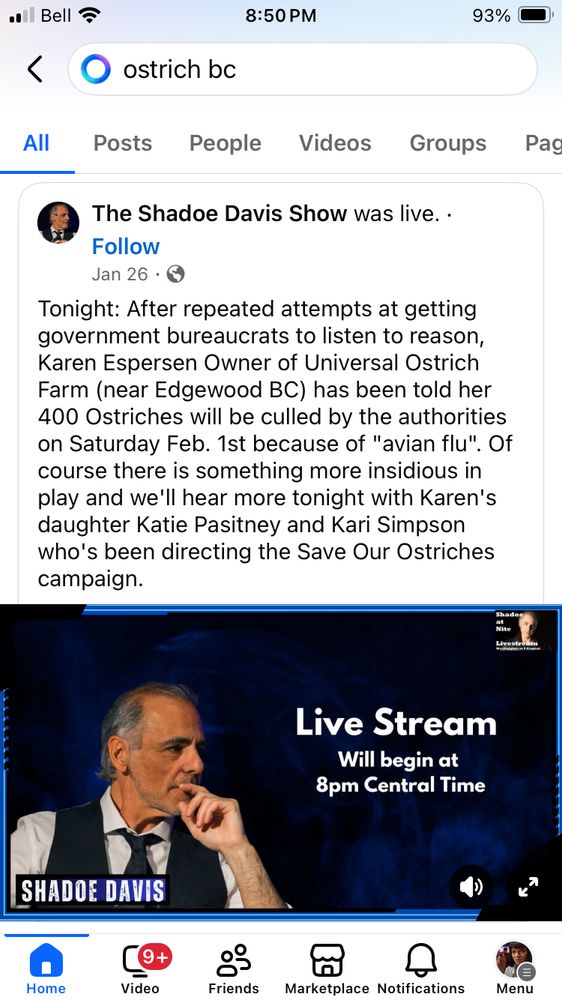Expand the live video to fullscreen

click(x=528, y=887)
